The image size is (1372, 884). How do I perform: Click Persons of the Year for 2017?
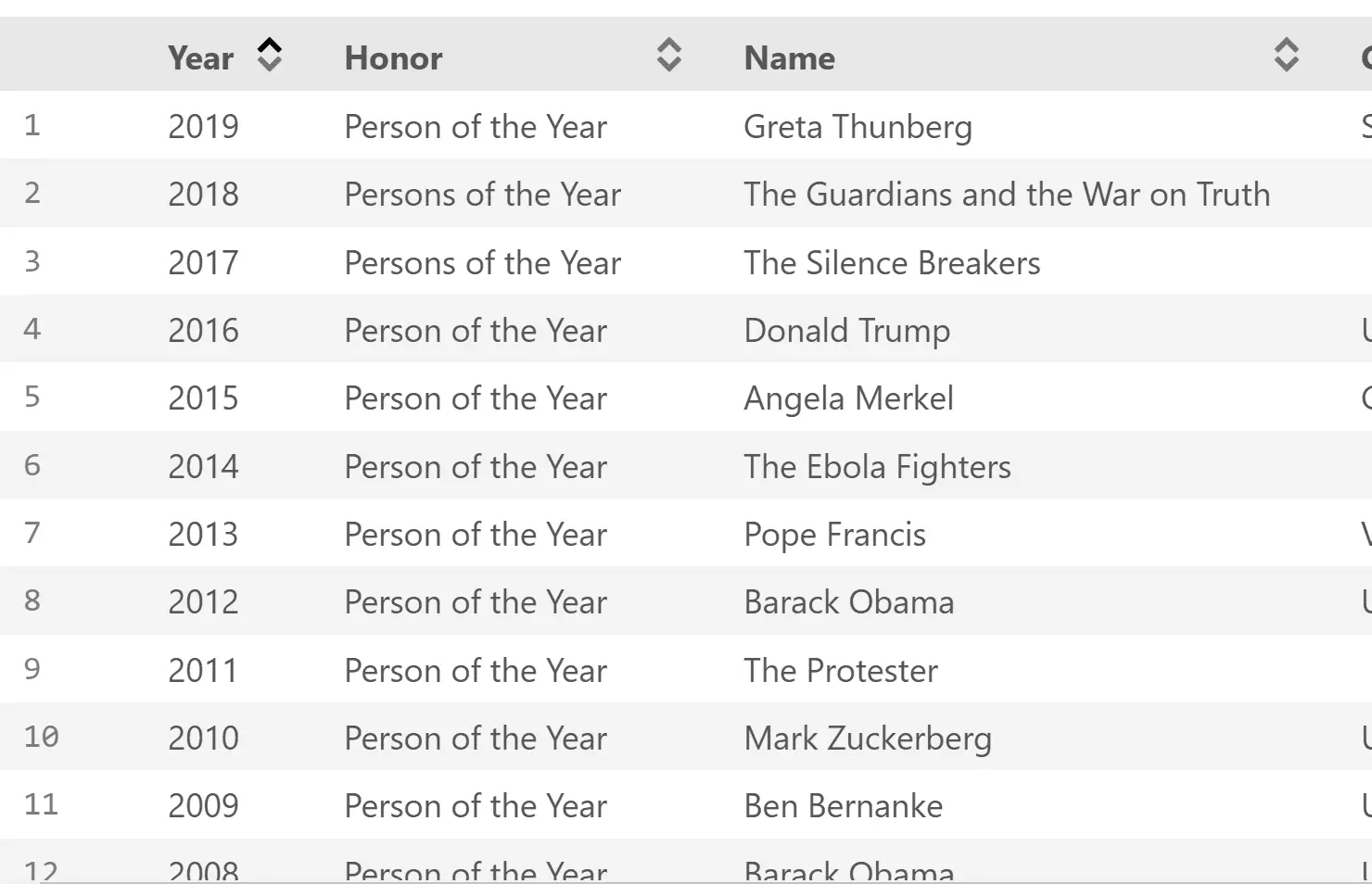coord(482,263)
